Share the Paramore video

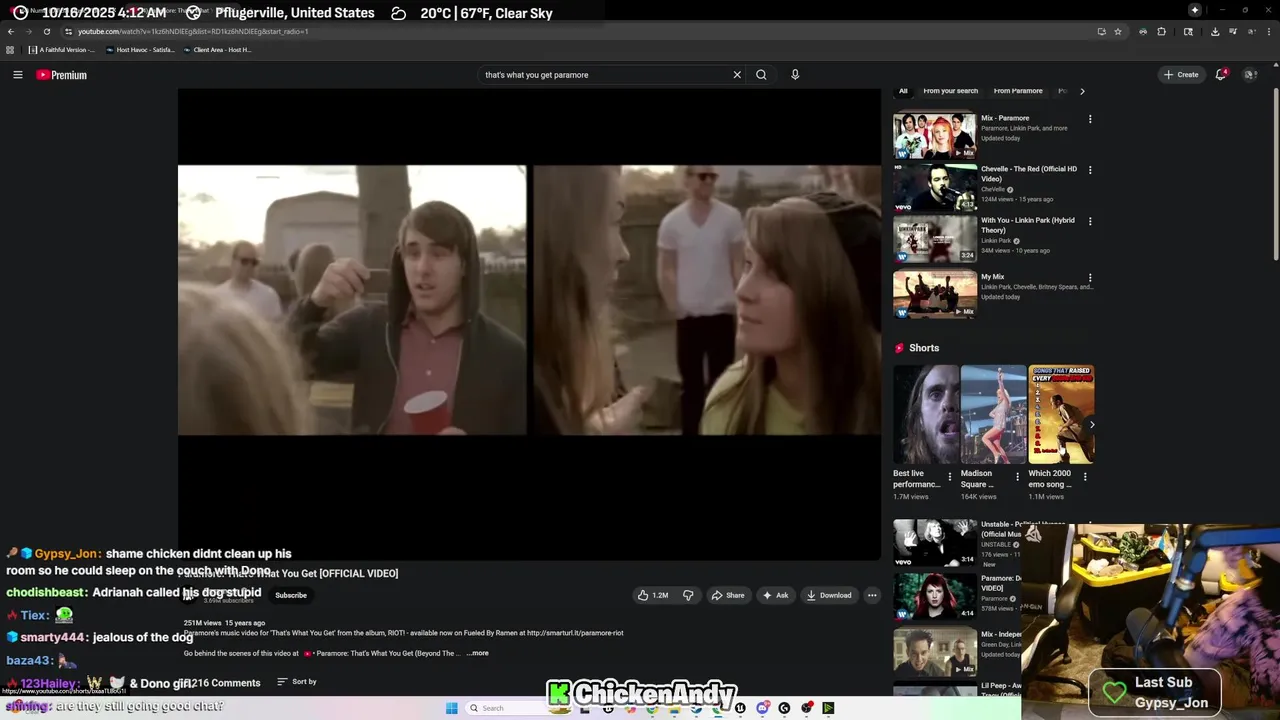(x=728, y=595)
